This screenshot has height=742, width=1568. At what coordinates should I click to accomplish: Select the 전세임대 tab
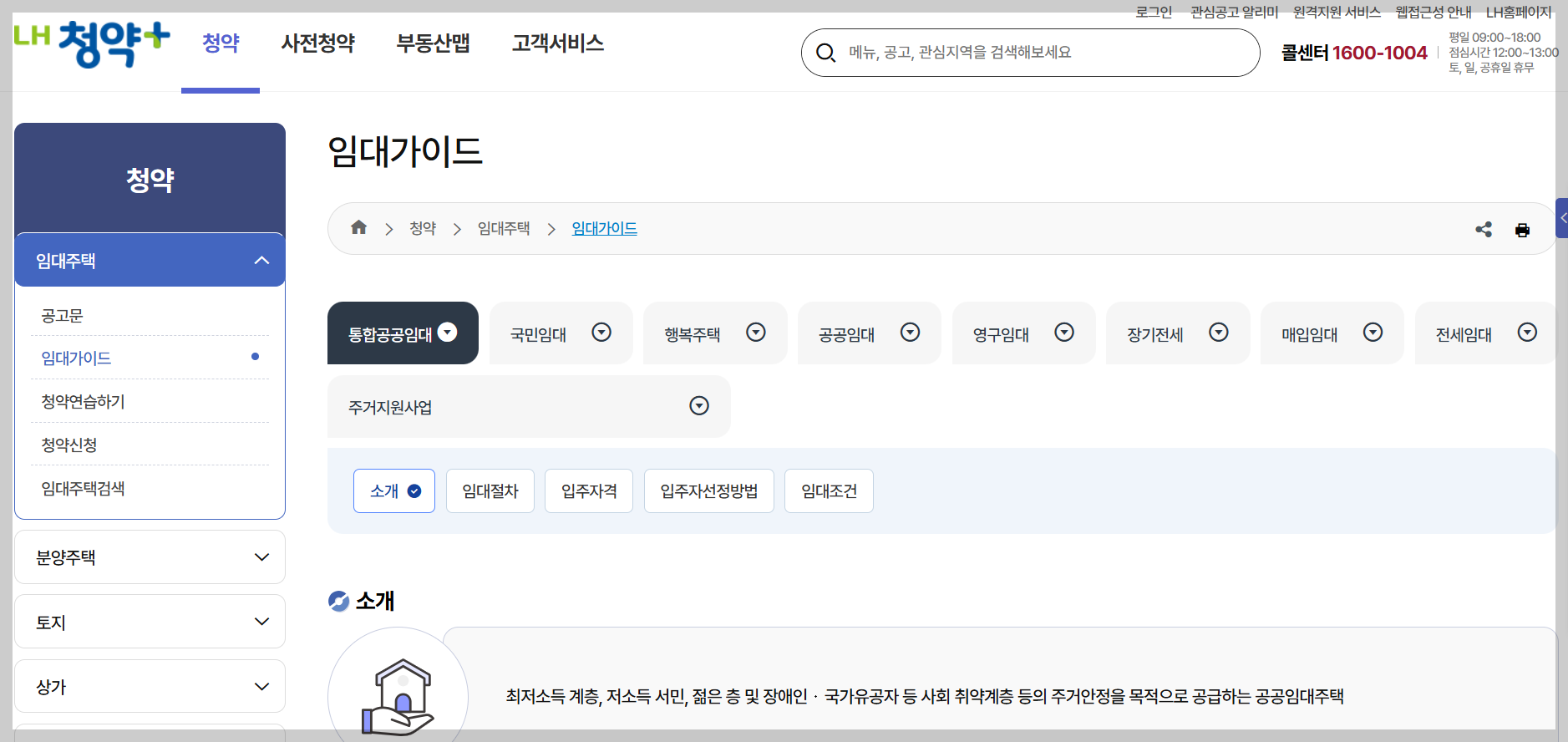pyautogui.click(x=1485, y=333)
